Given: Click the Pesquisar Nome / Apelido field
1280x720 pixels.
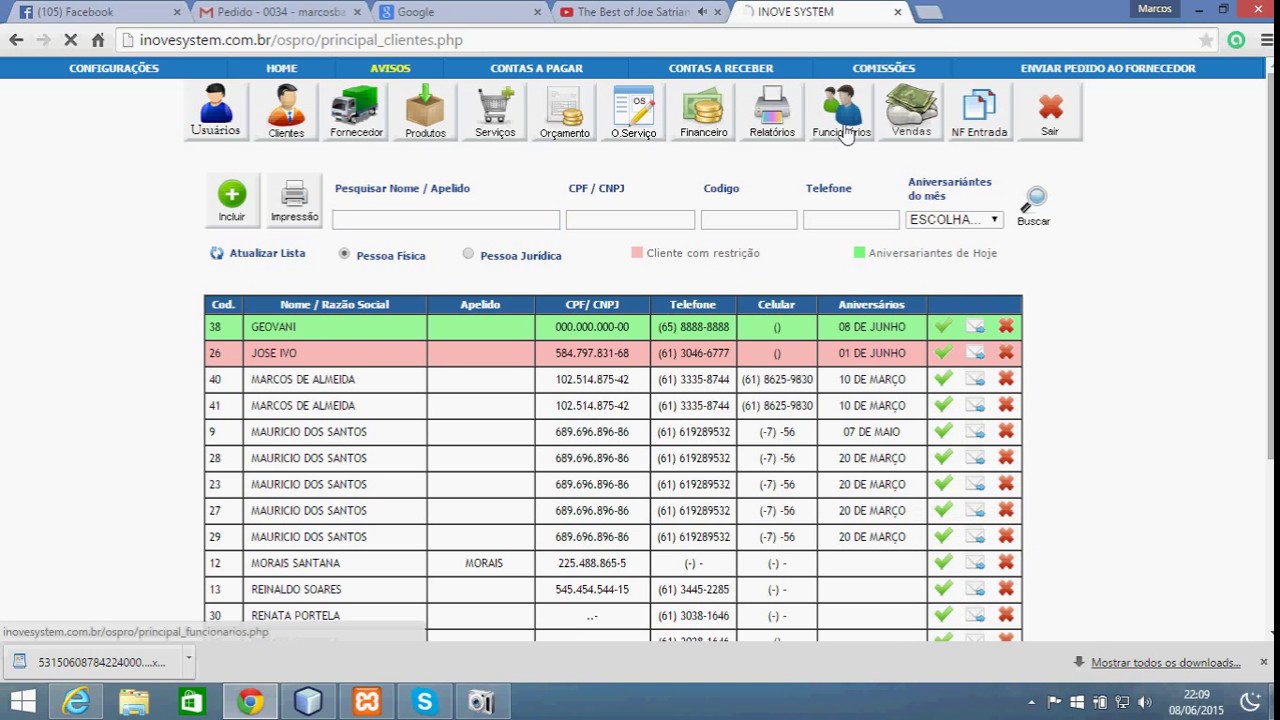Looking at the screenshot, I should click(446, 220).
